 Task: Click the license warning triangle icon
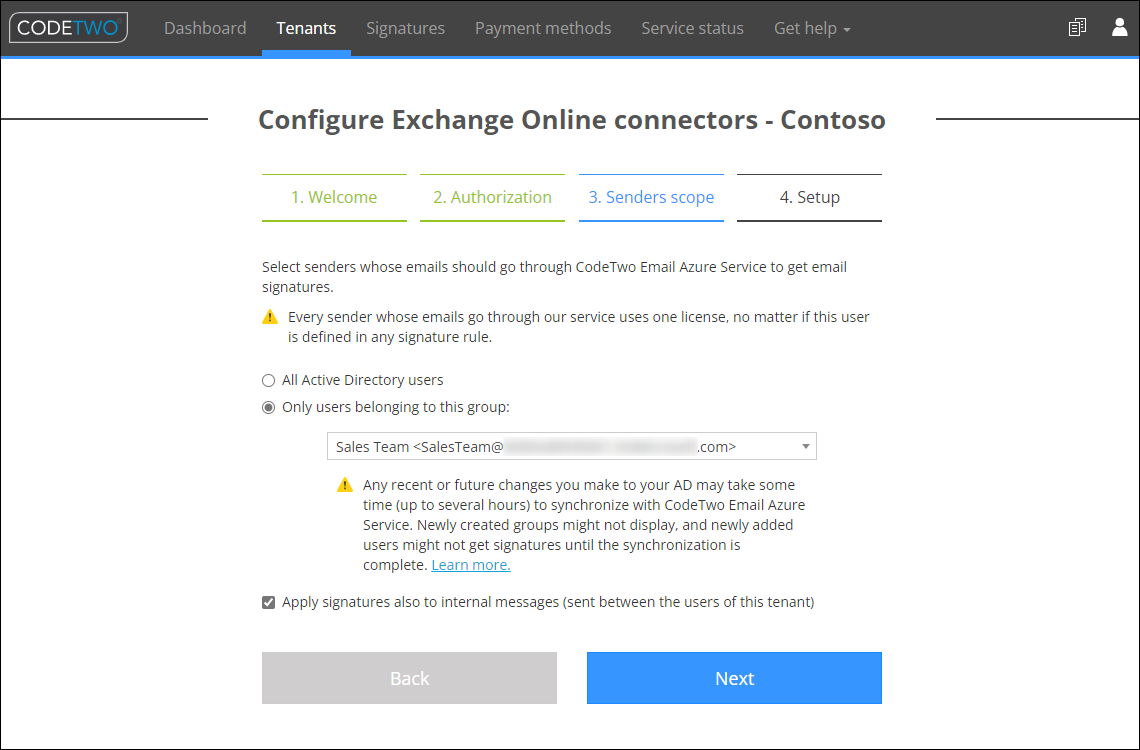270,317
